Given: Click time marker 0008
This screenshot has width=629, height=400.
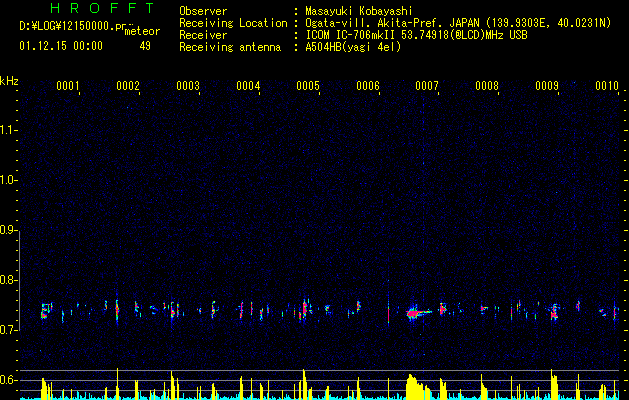Looking at the screenshot, I should click(487, 86).
